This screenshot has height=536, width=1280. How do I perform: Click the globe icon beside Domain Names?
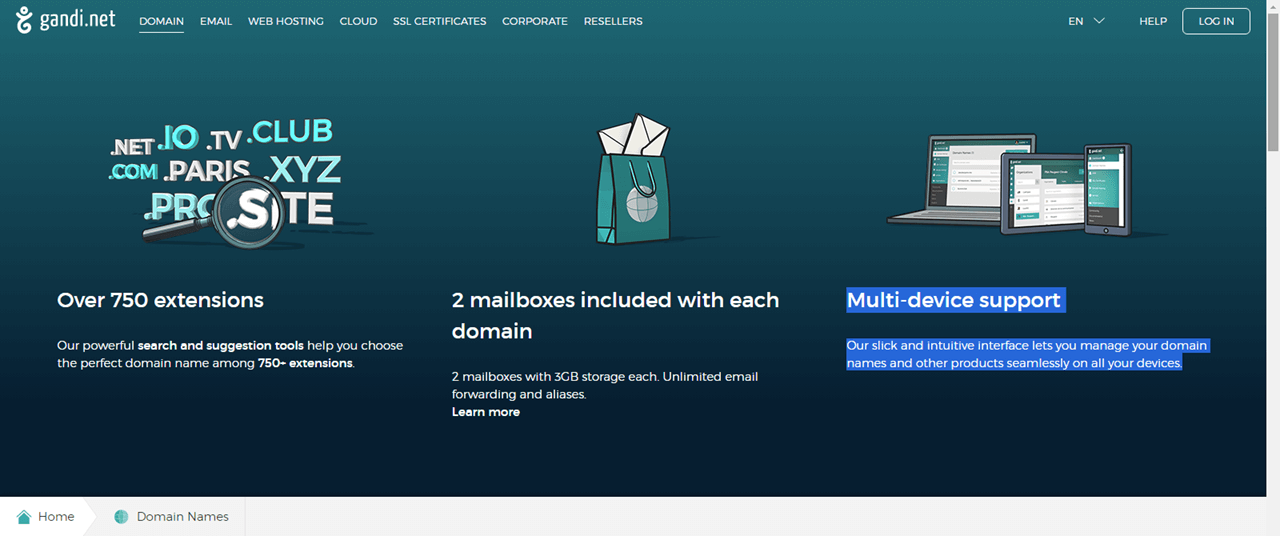click(121, 517)
